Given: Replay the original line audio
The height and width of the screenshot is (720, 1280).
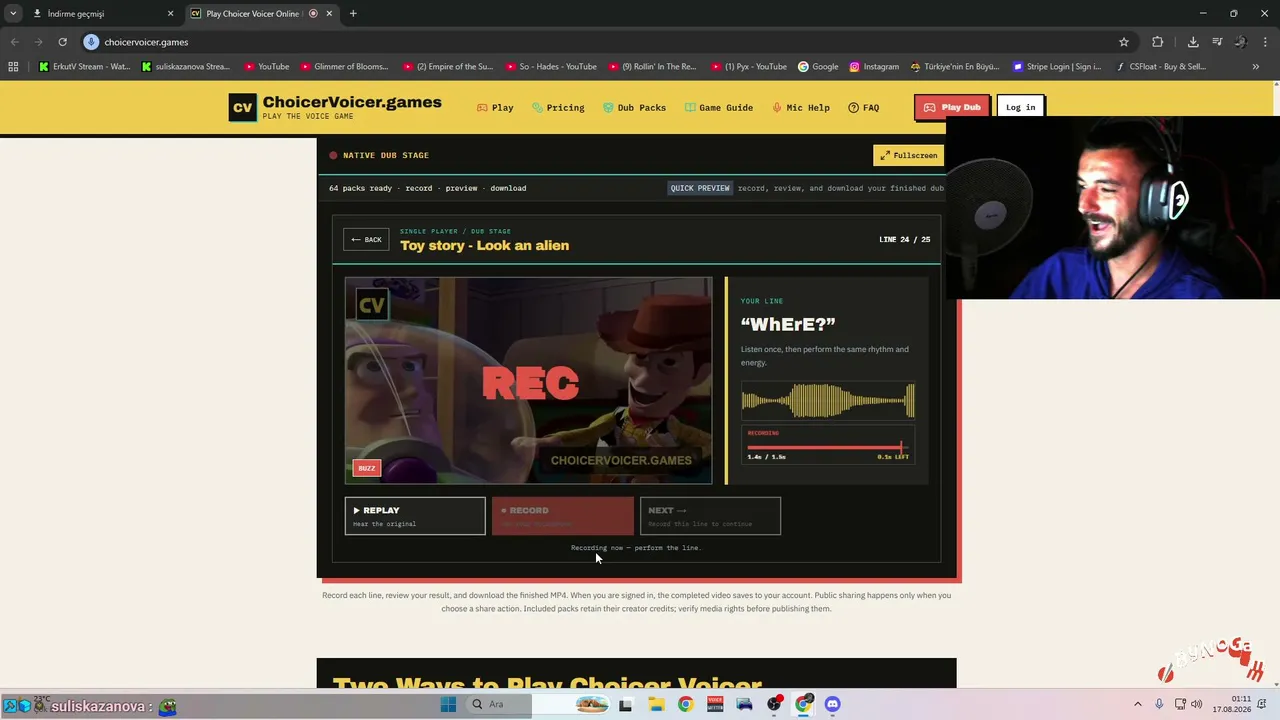Looking at the screenshot, I should pyautogui.click(x=415, y=516).
